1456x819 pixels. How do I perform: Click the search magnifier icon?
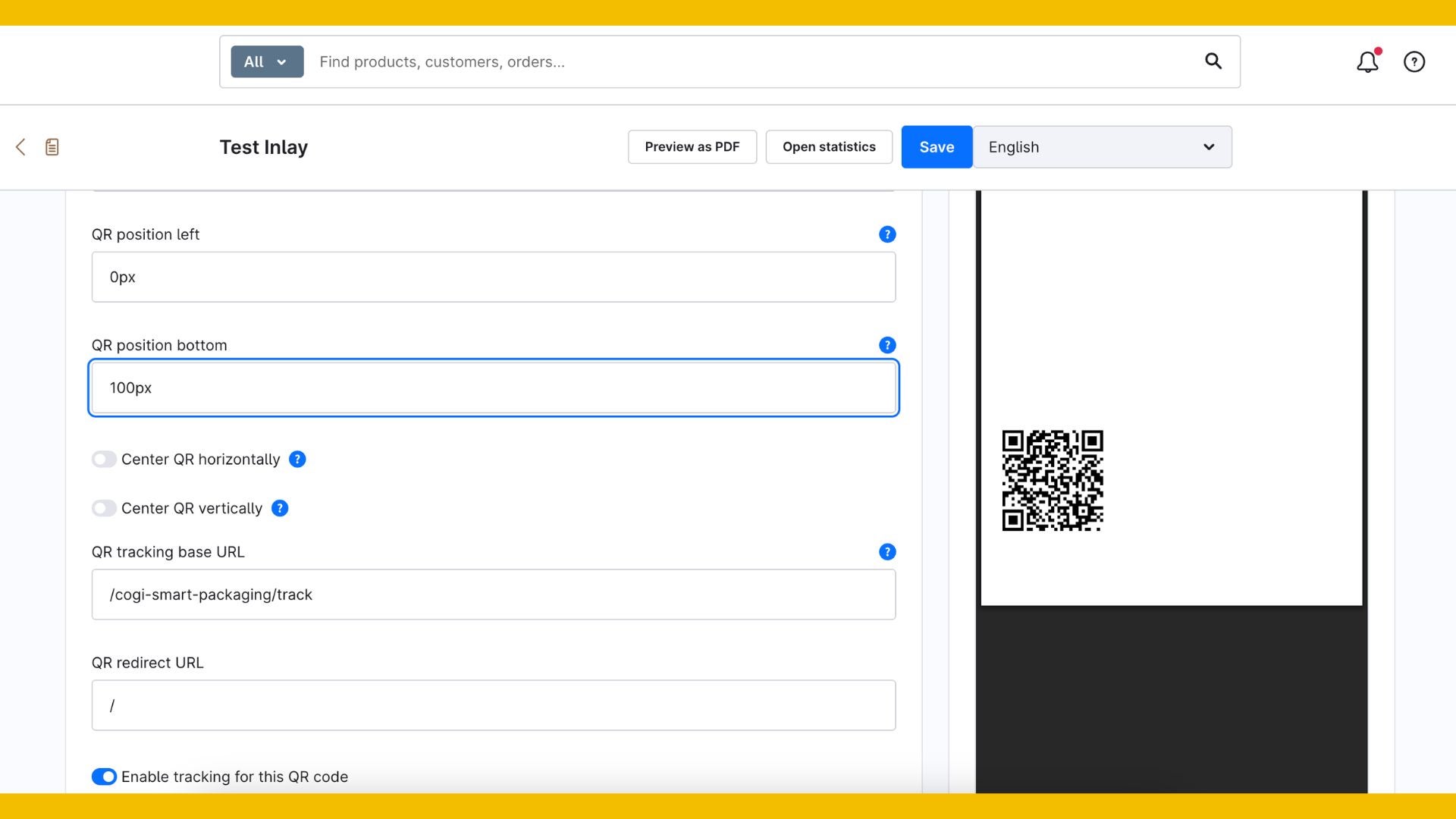click(x=1213, y=61)
